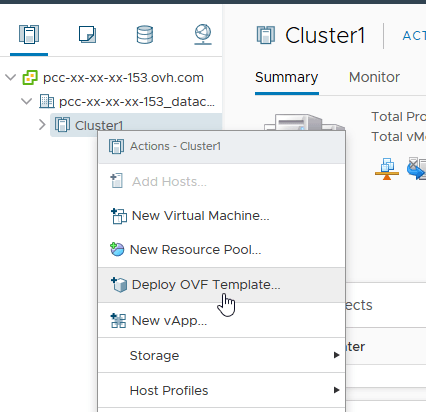
Task: Click the datacenter building icon
Action: pyautogui.click(x=47, y=101)
